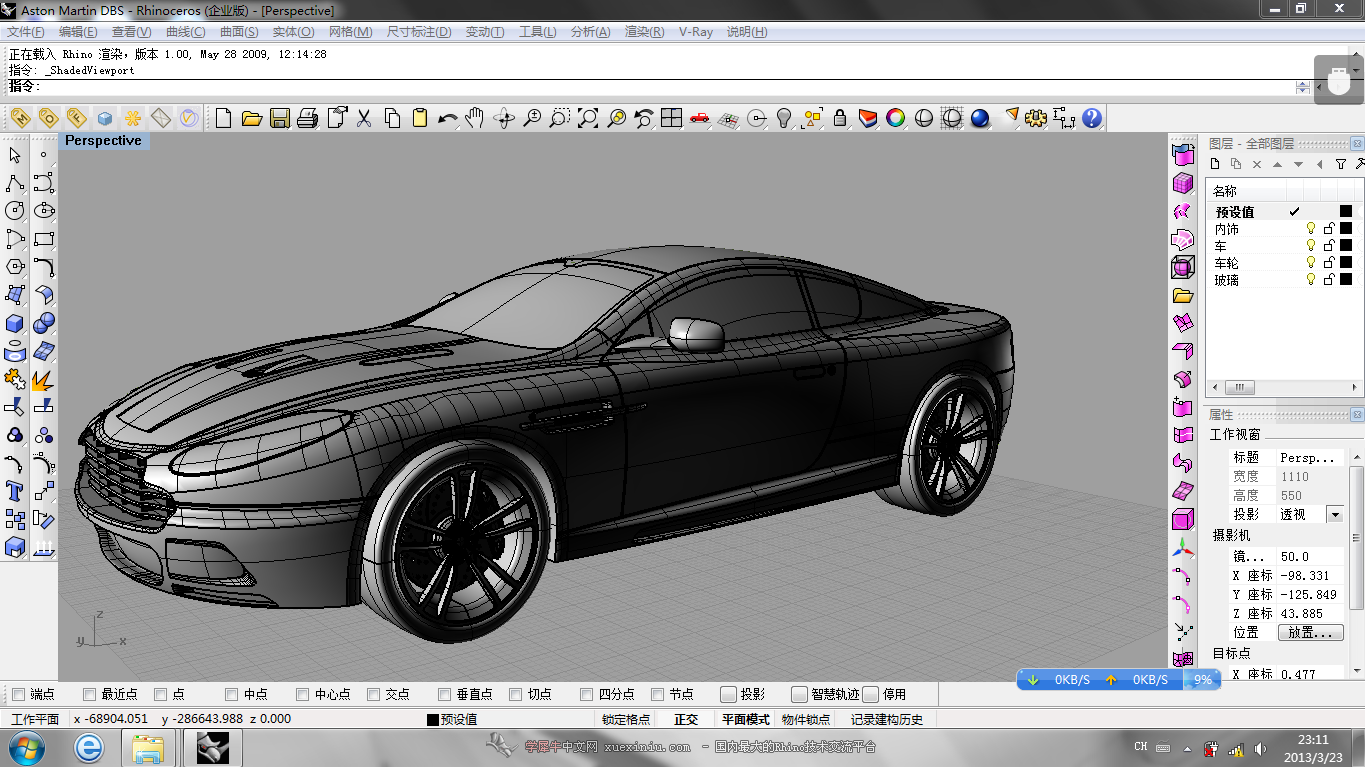1365x767 pixels.
Task: Click the Open file folder icon
Action: pos(252,118)
